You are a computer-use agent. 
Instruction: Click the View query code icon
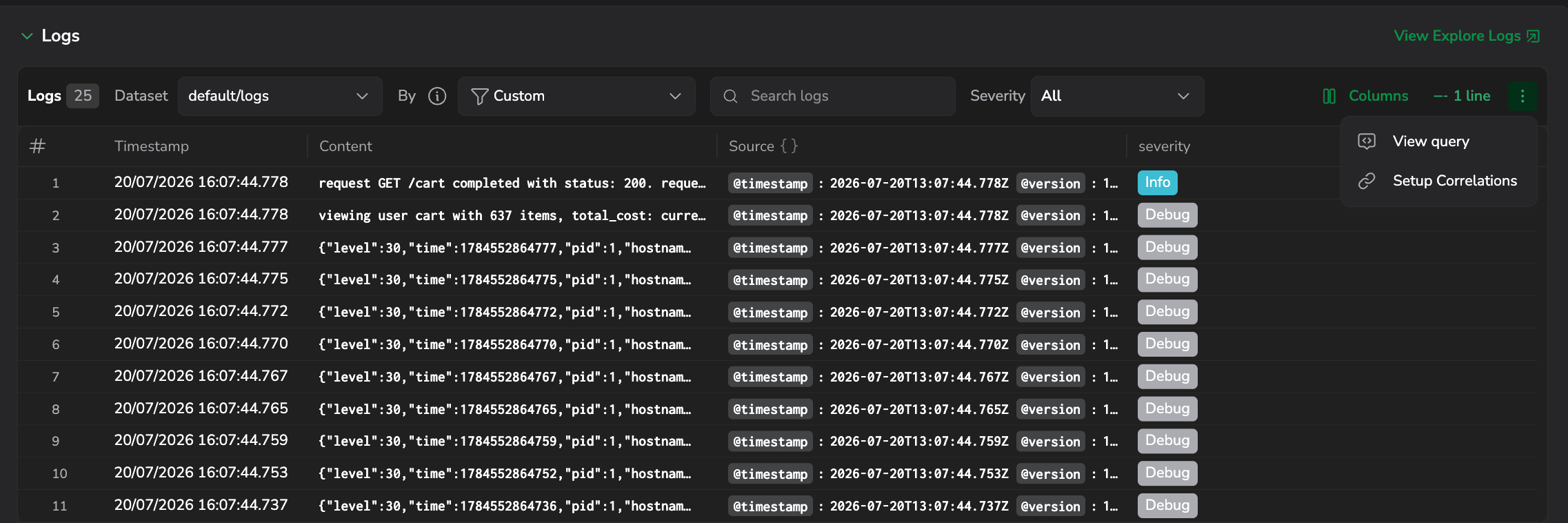click(x=1367, y=141)
